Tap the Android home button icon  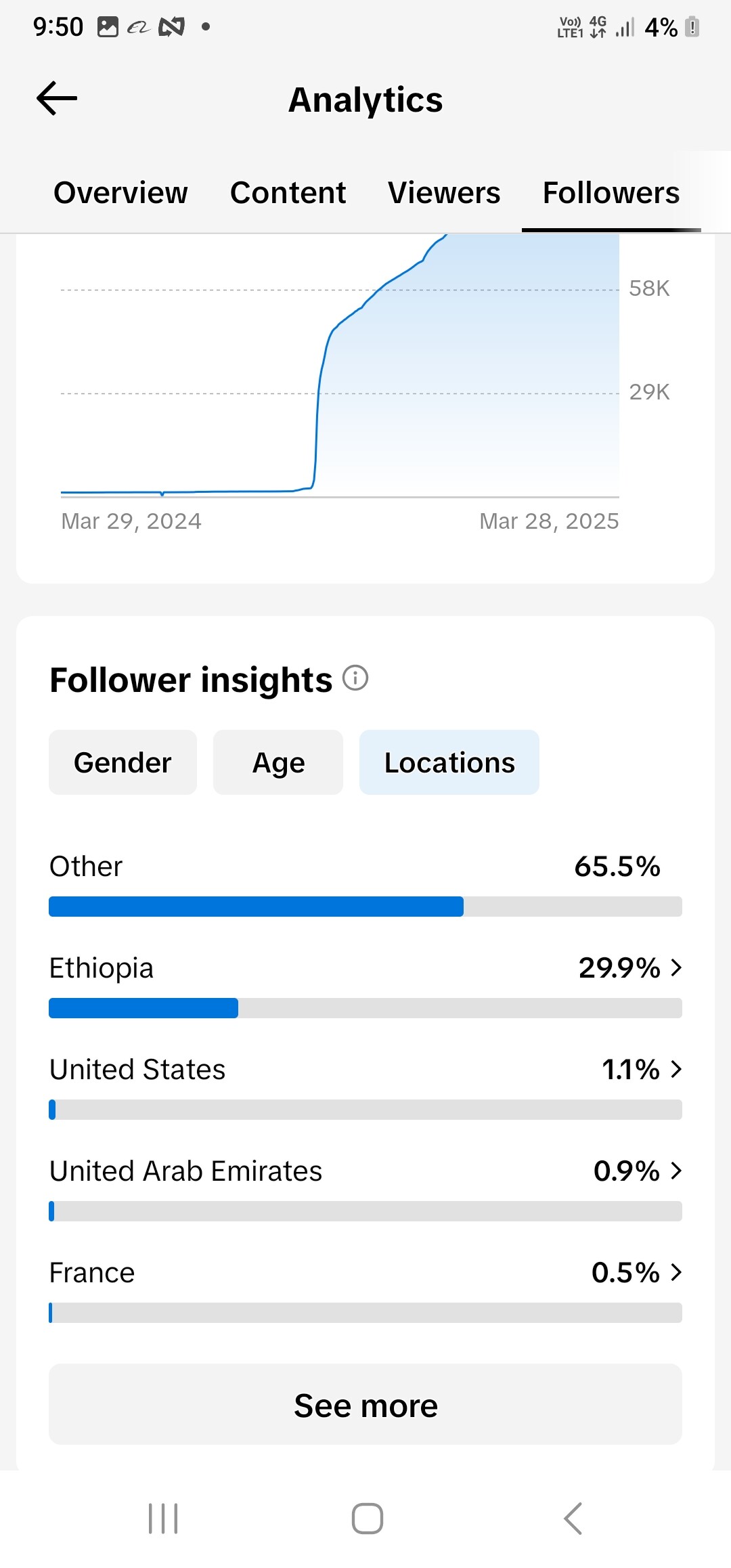pos(367,1518)
